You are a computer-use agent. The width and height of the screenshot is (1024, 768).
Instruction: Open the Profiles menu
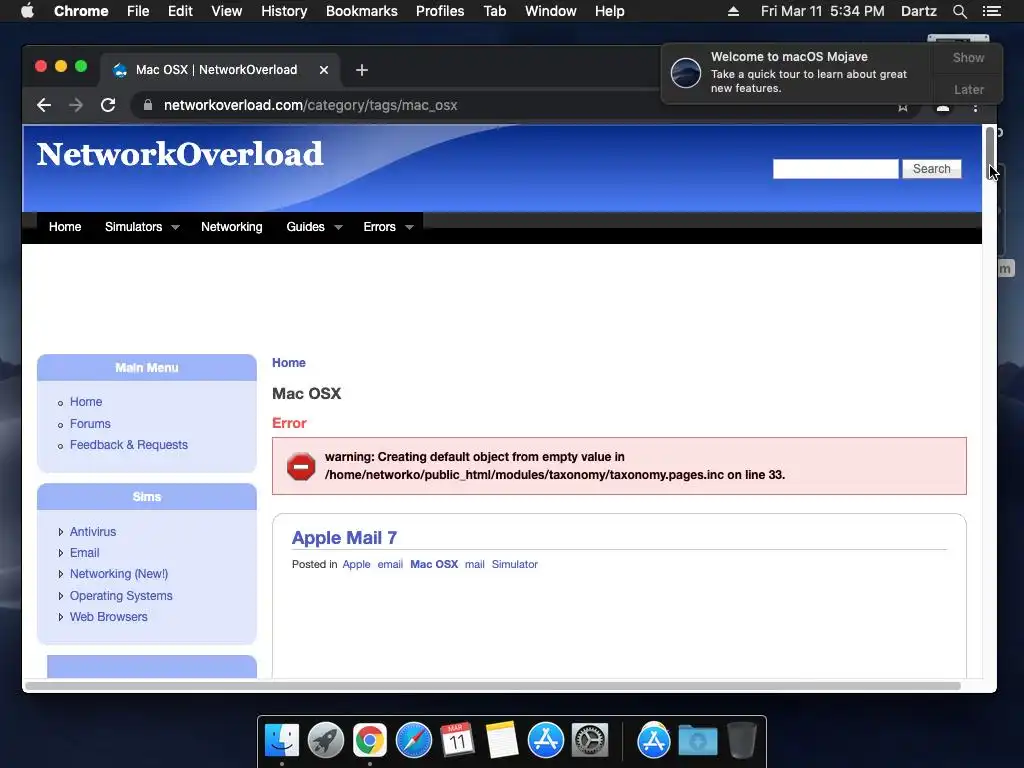pyautogui.click(x=440, y=11)
